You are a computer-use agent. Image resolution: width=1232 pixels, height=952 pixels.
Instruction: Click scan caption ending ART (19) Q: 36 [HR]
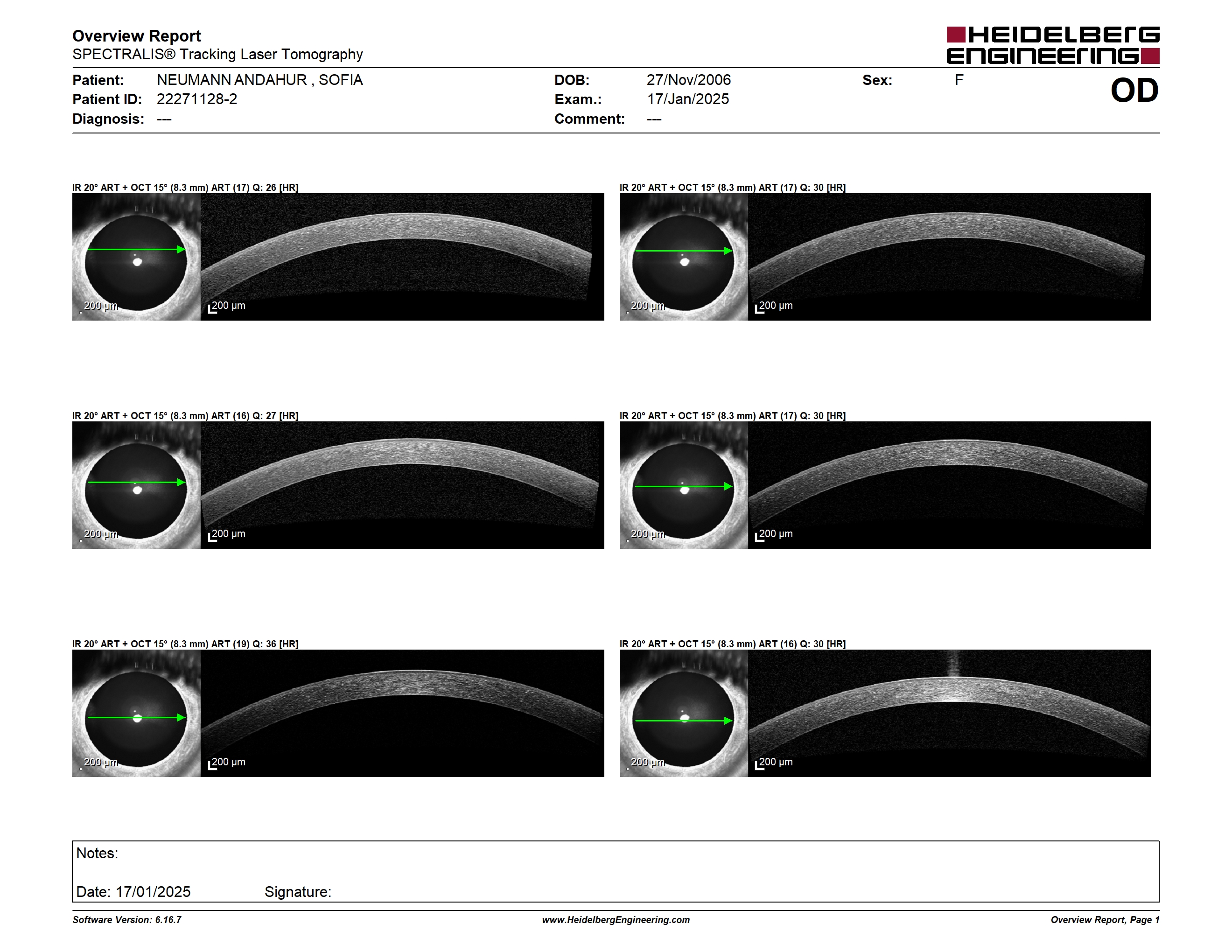(185, 644)
